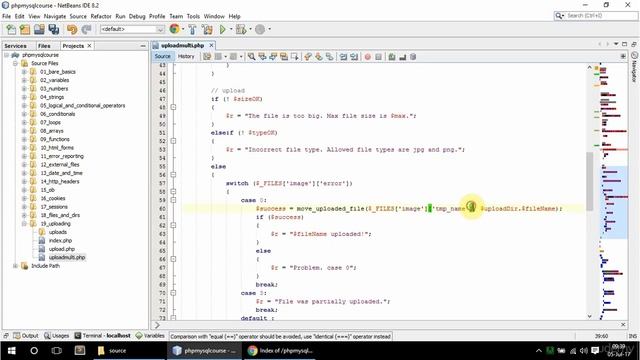Open the browser selection dropdown arrow
Viewport: 640px width, 360px height.
click(x=183, y=29)
